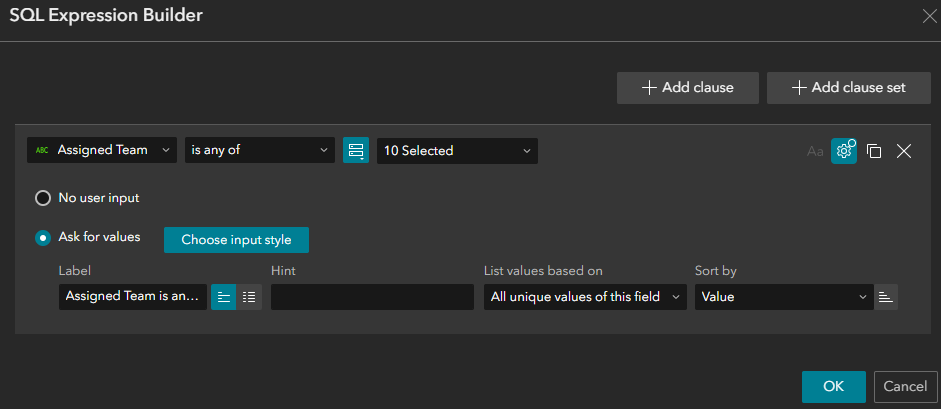The height and width of the screenshot is (409, 941).
Task: Open the Sort by Value dropdown
Action: [x=784, y=297]
